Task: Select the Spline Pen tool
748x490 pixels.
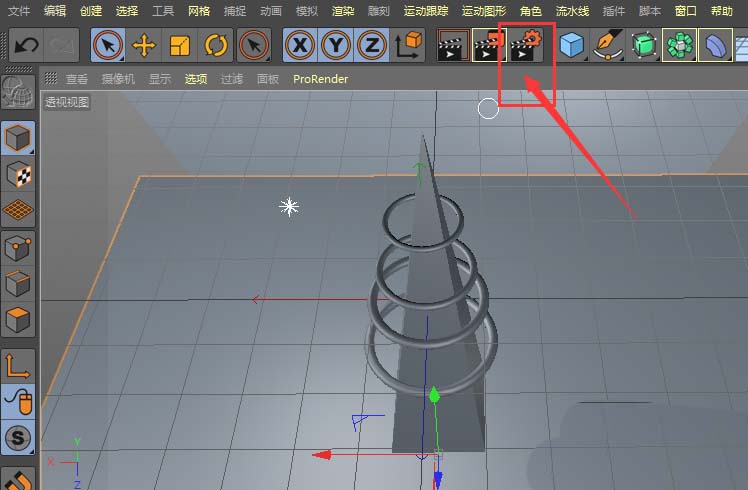Action: pos(607,45)
